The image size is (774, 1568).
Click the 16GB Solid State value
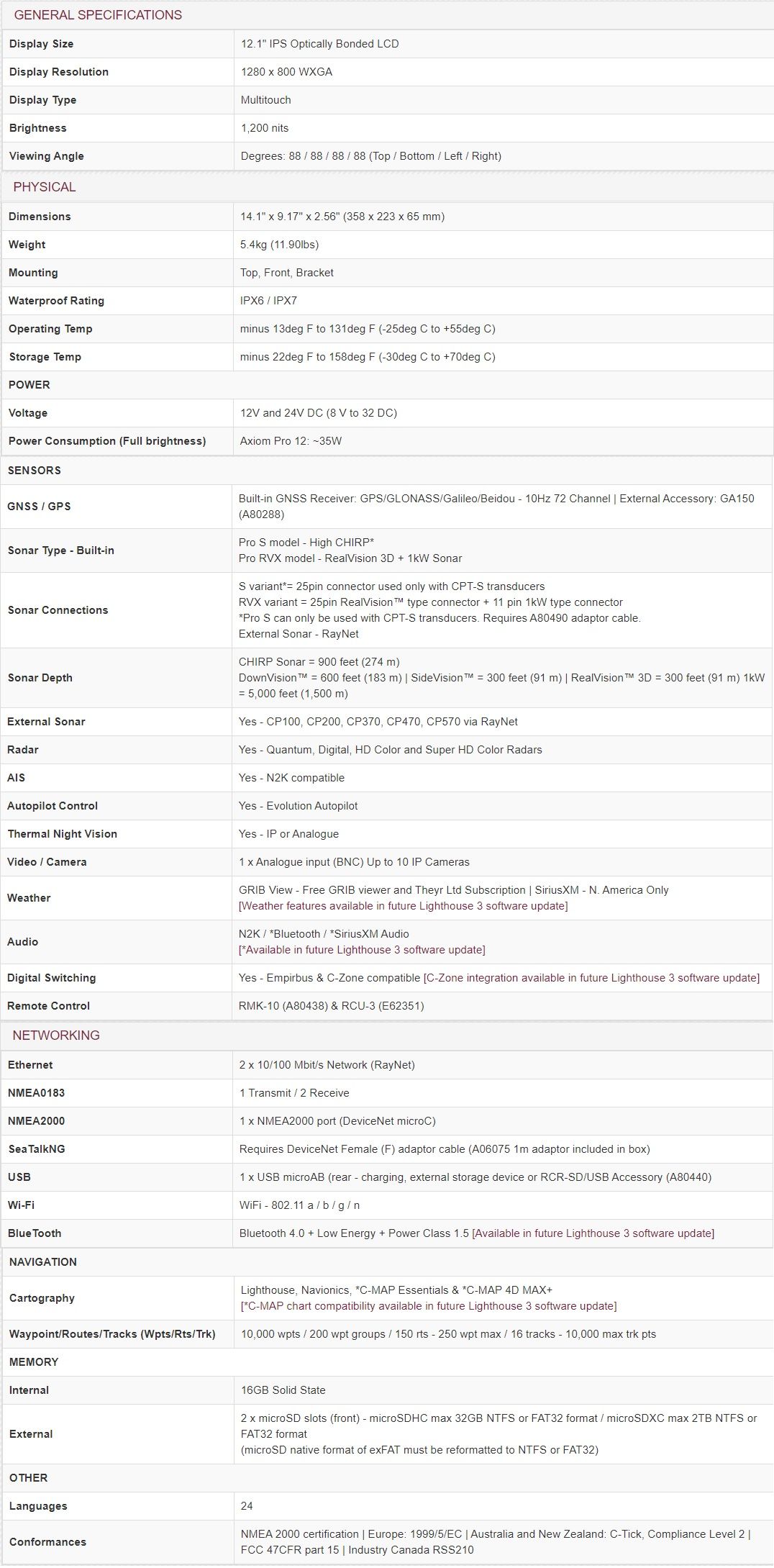pos(283,1390)
